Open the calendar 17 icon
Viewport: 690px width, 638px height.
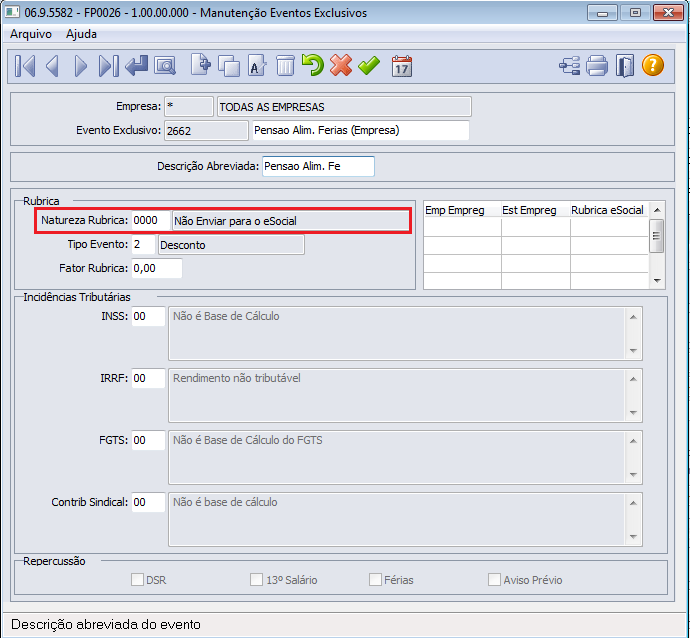tap(402, 66)
